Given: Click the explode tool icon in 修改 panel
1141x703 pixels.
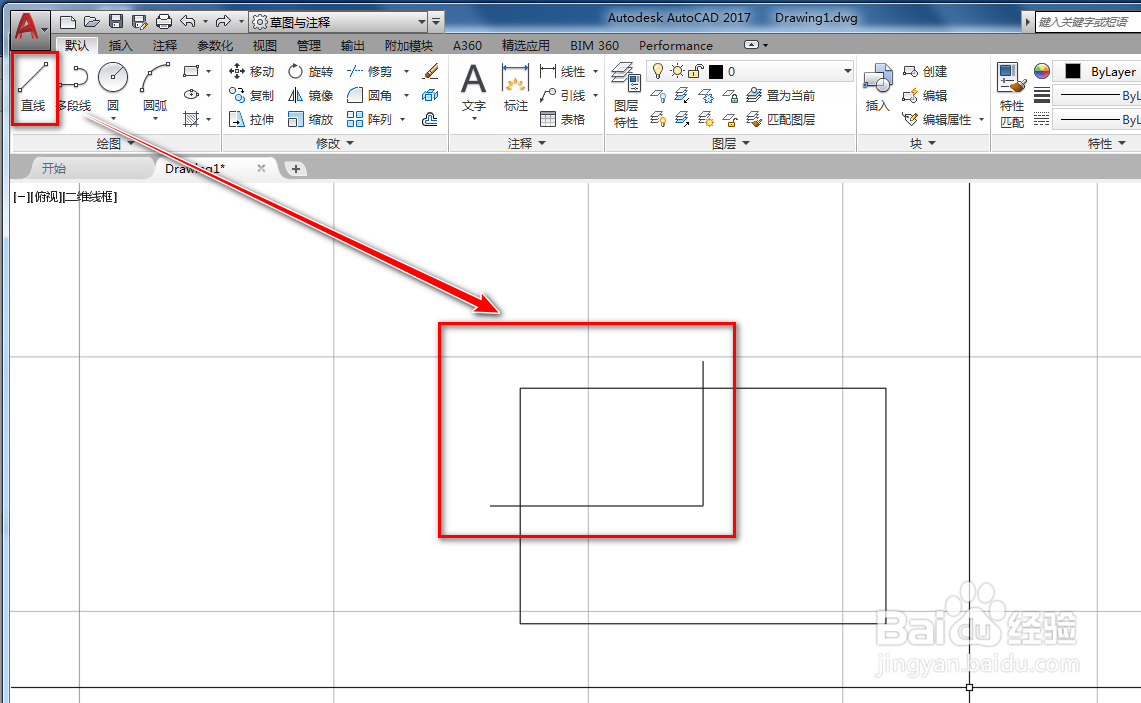Looking at the screenshot, I should (430, 95).
